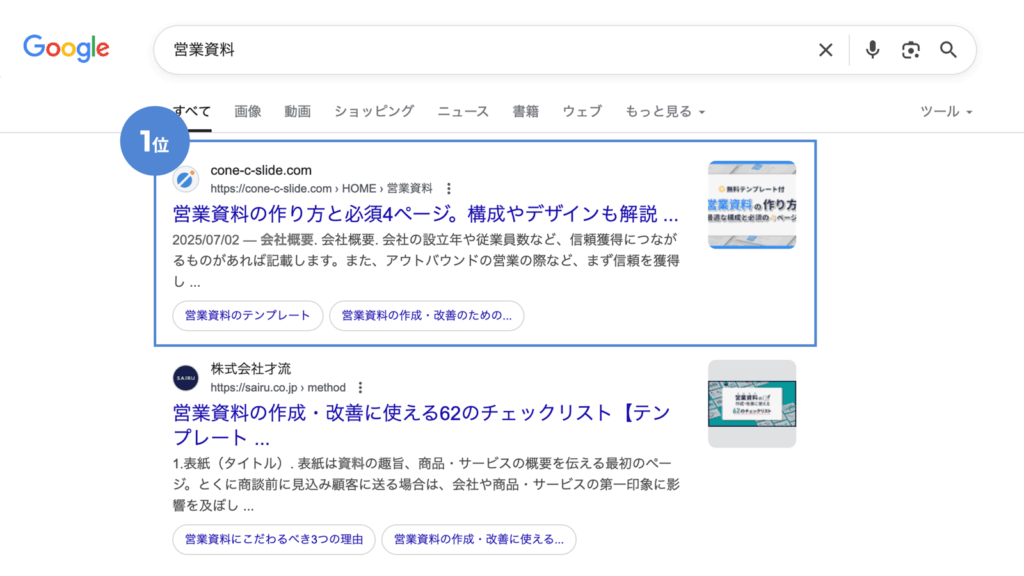The height and width of the screenshot is (576, 1024).
Task: Click the URL https://cone-c-slide.com › HOME › 営業資料
Action: (321, 189)
